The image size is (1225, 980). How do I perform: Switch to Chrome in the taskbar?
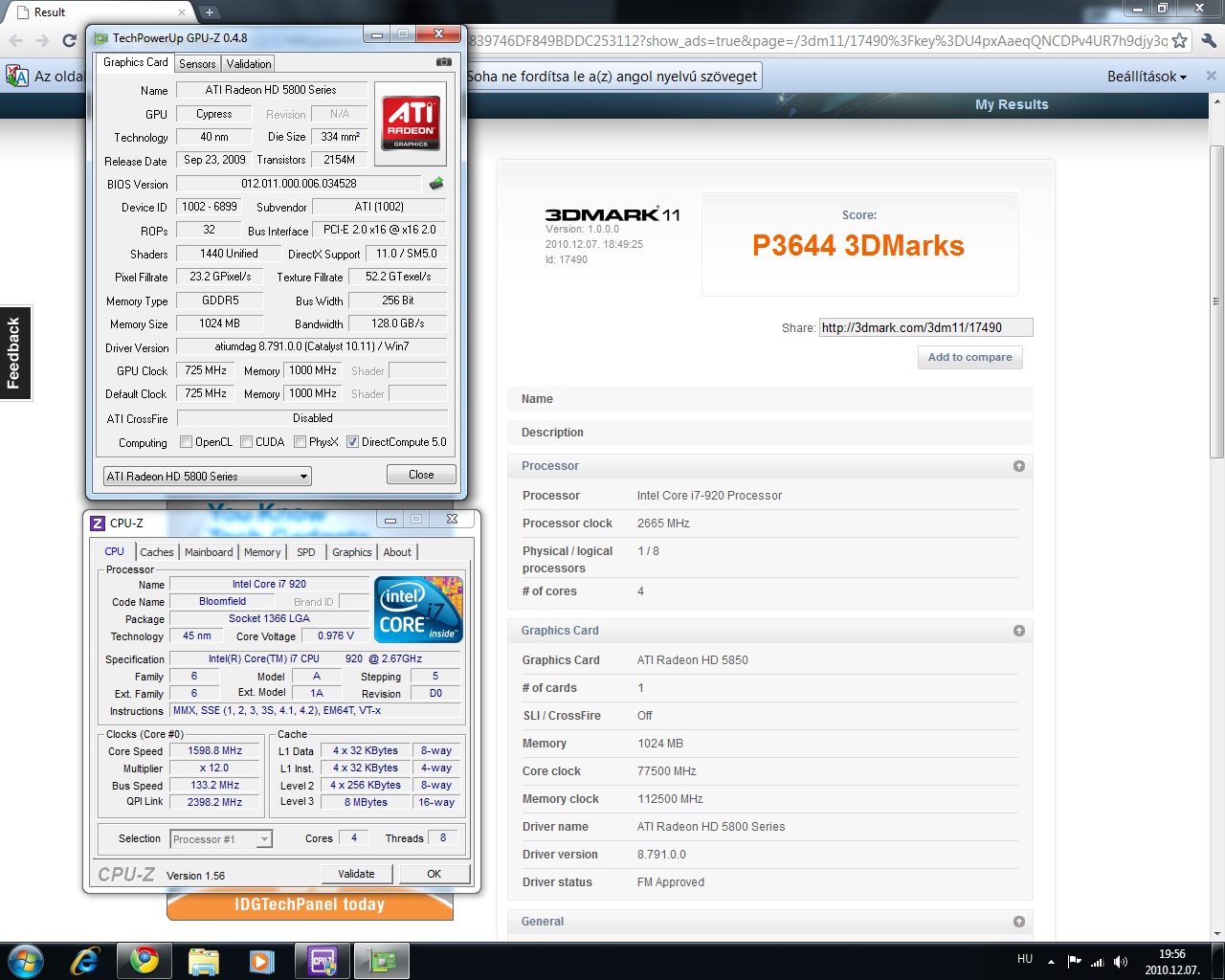pyautogui.click(x=145, y=961)
